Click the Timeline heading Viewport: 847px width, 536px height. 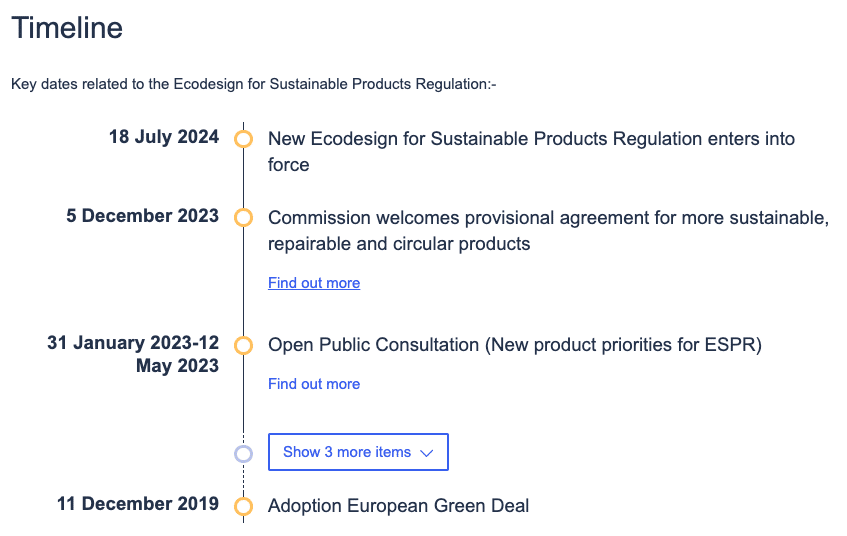(67, 28)
